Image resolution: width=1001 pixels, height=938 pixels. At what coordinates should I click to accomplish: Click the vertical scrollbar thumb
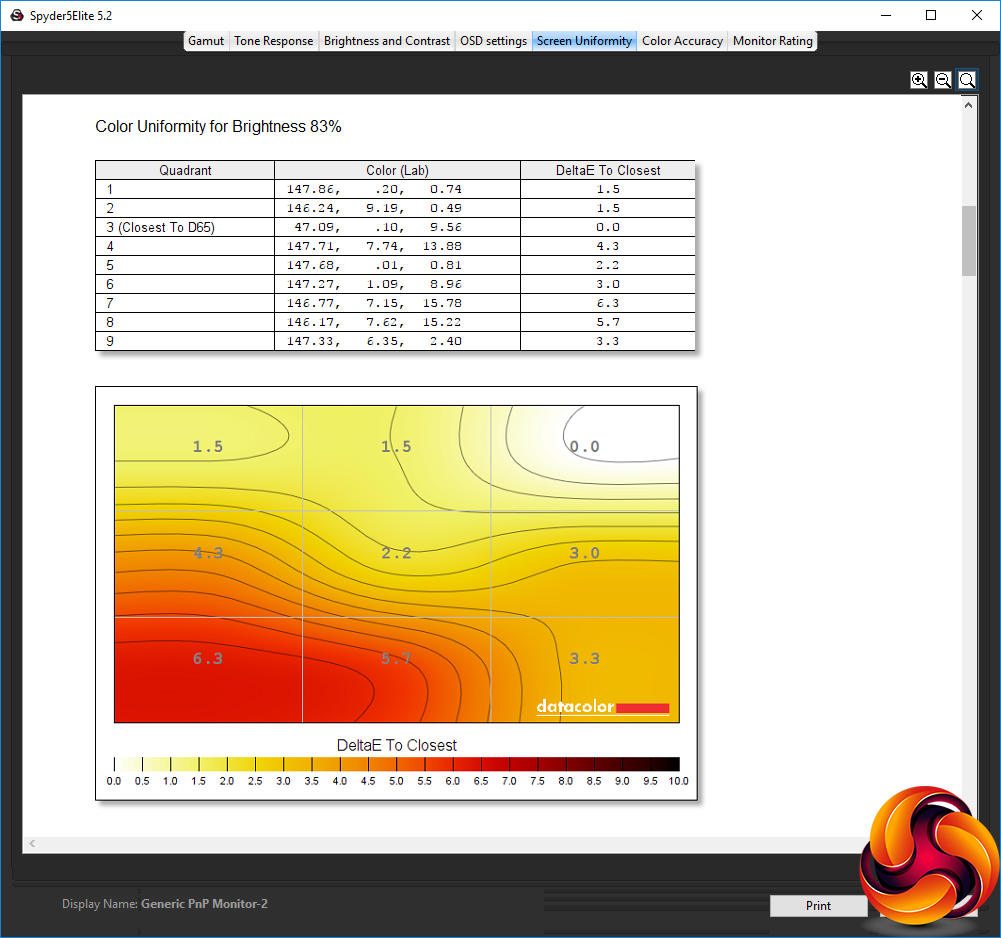coord(968,241)
